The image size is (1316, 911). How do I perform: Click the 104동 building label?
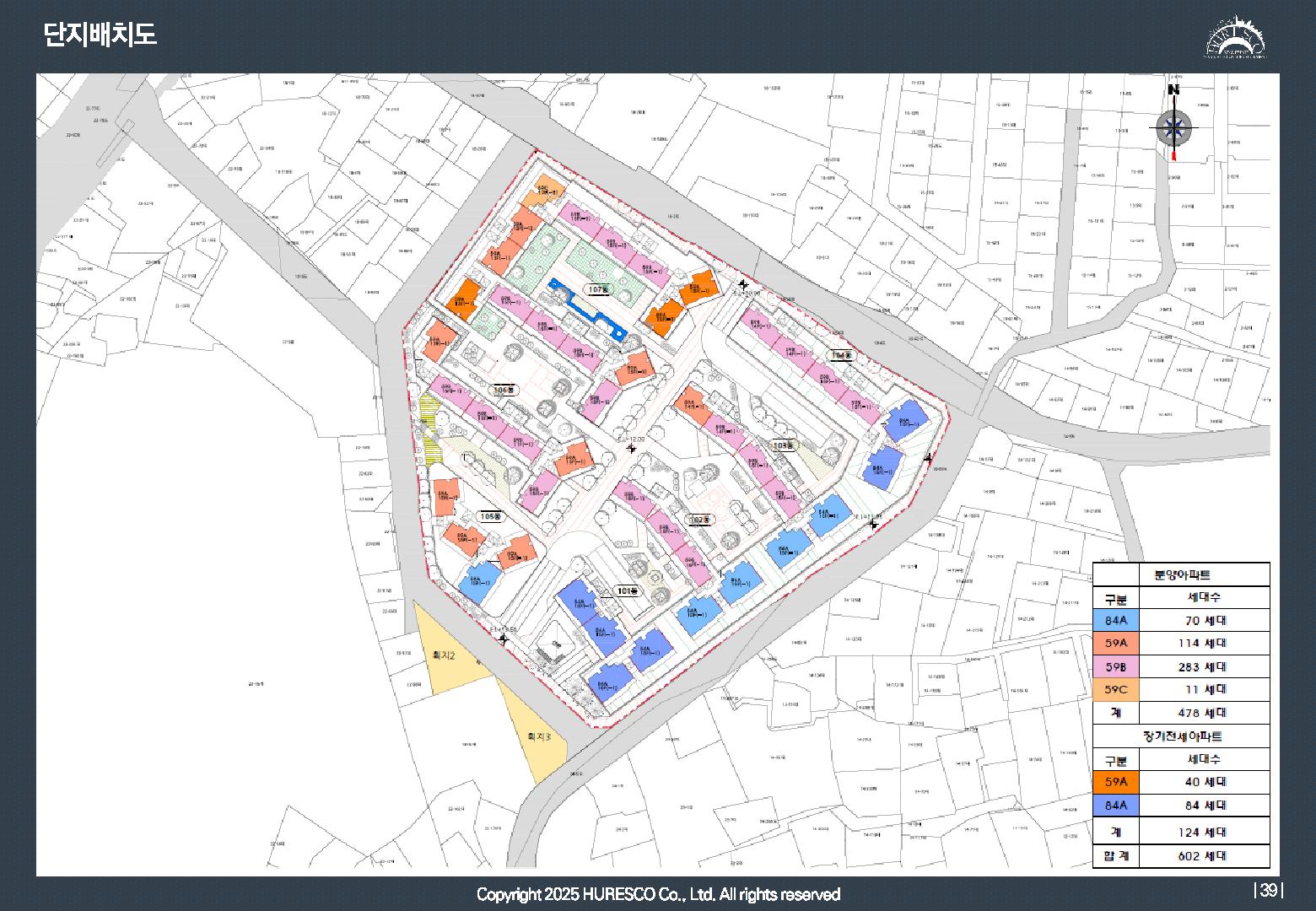[x=841, y=356]
